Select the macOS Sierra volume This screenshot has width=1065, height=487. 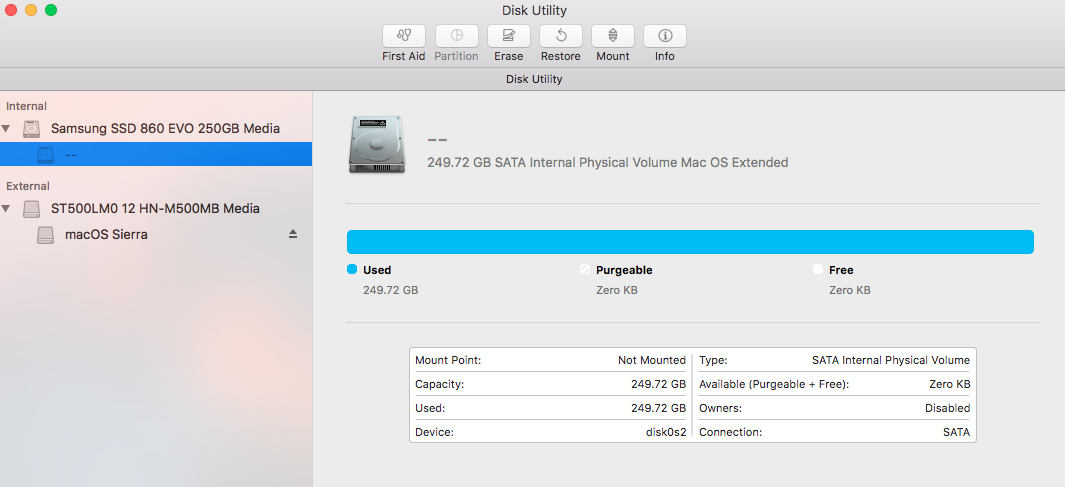(106, 234)
